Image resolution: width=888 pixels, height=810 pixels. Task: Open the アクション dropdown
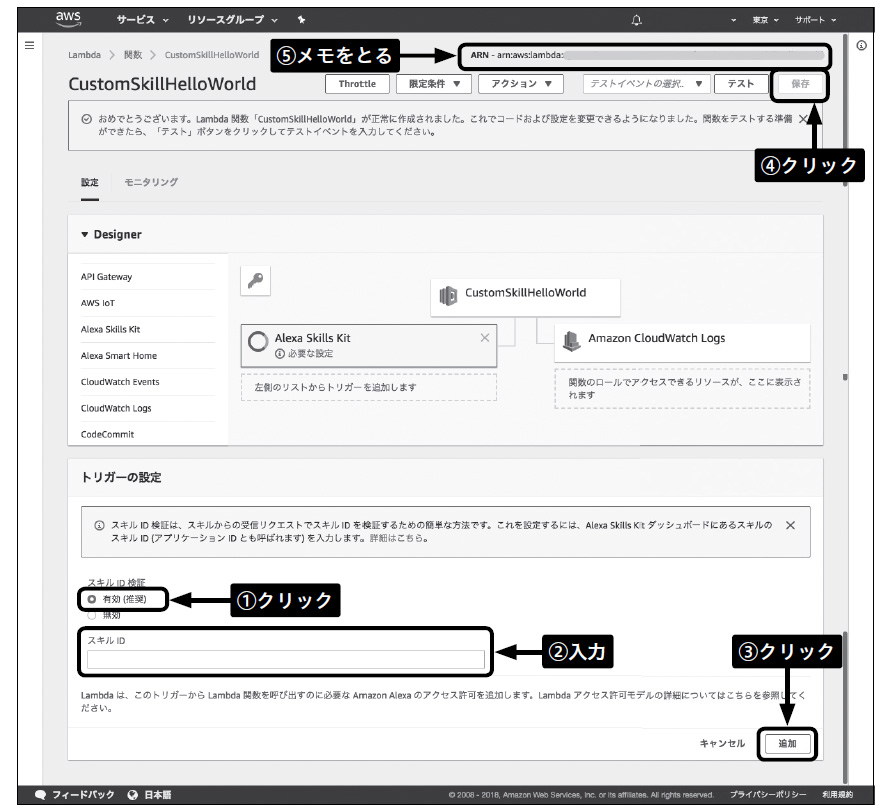coord(521,84)
